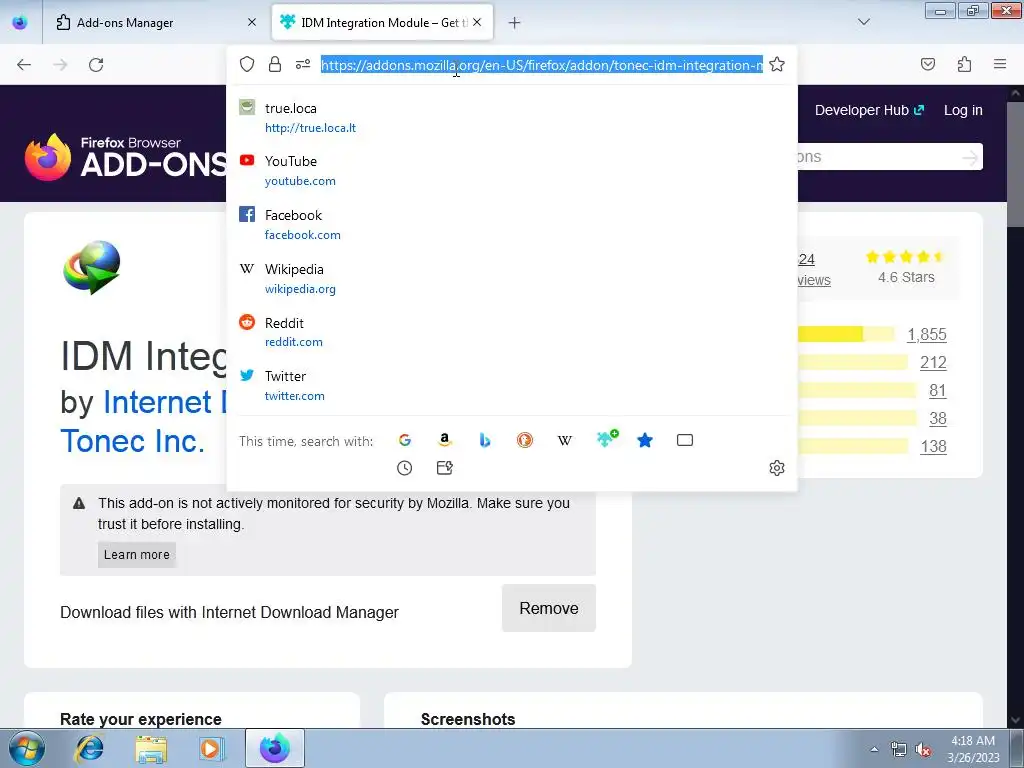Search in open Tabs icon
This screenshot has width=1024, height=768.
pos(685,440)
